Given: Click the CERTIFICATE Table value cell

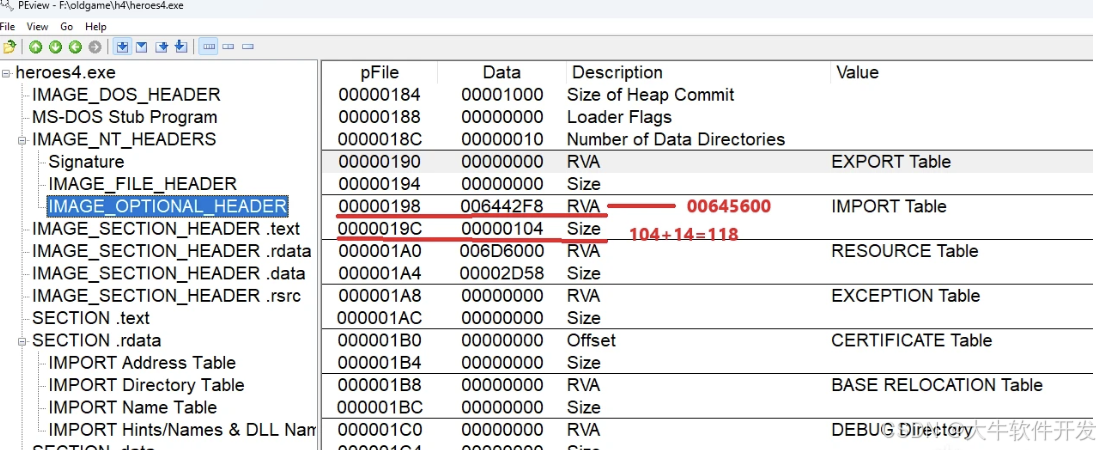Looking at the screenshot, I should click(911, 340).
